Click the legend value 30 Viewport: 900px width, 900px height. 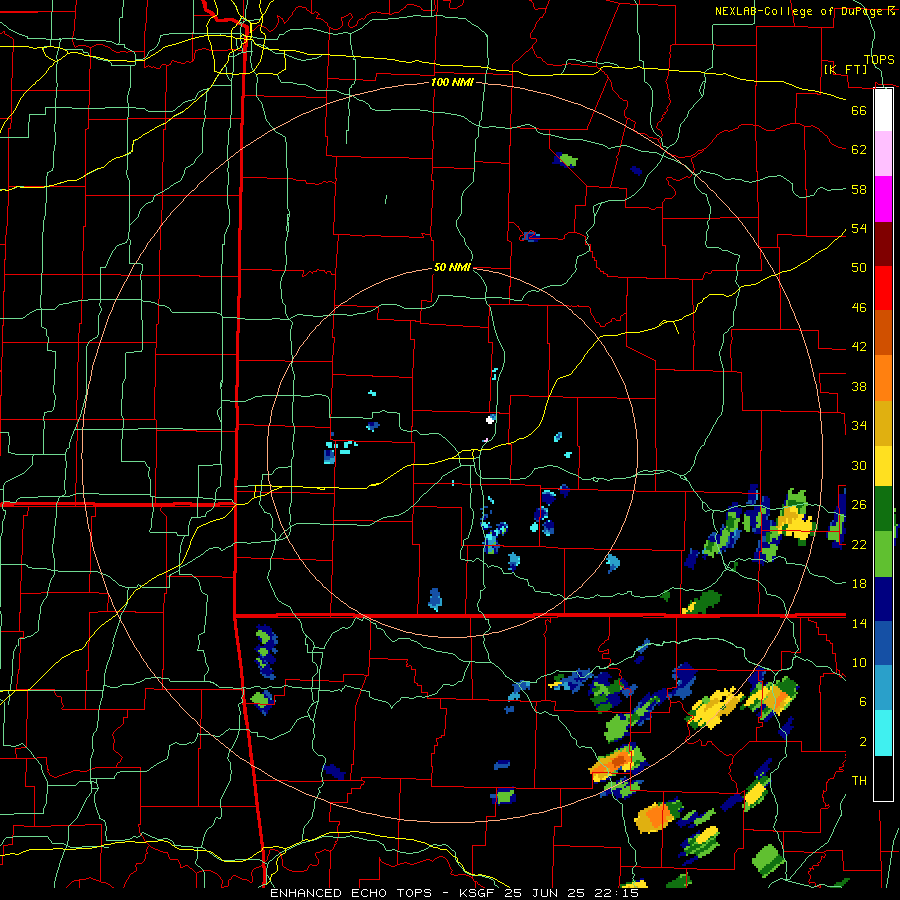(x=859, y=465)
